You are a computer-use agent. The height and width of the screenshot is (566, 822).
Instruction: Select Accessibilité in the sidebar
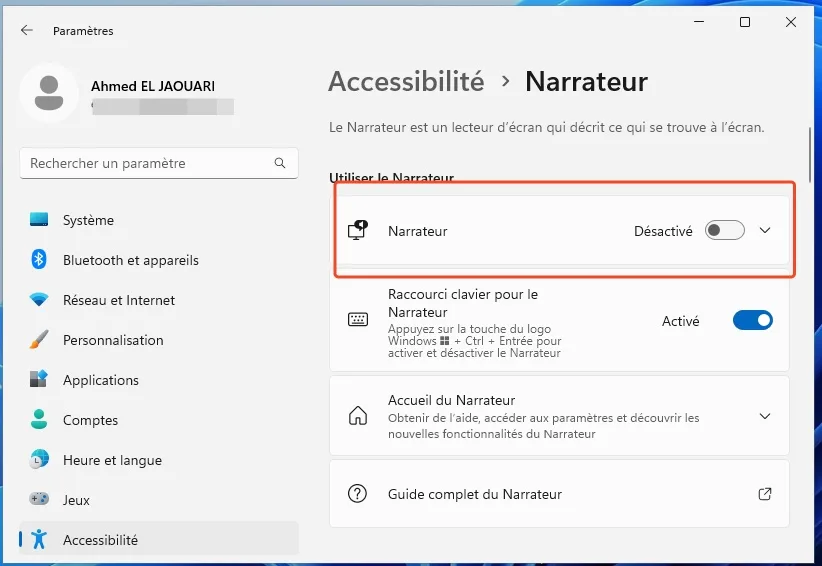coord(159,539)
